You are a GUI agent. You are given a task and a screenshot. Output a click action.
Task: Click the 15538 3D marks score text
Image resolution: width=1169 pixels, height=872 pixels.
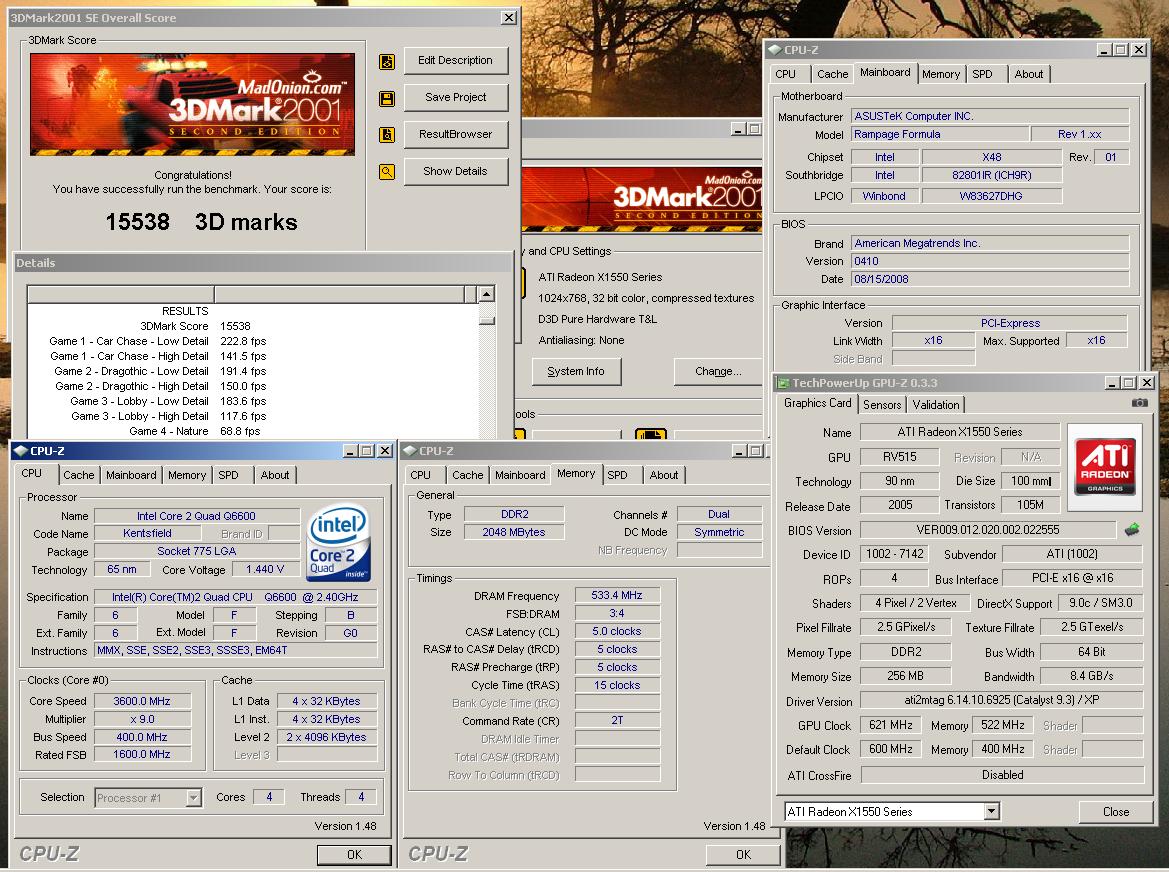201,222
